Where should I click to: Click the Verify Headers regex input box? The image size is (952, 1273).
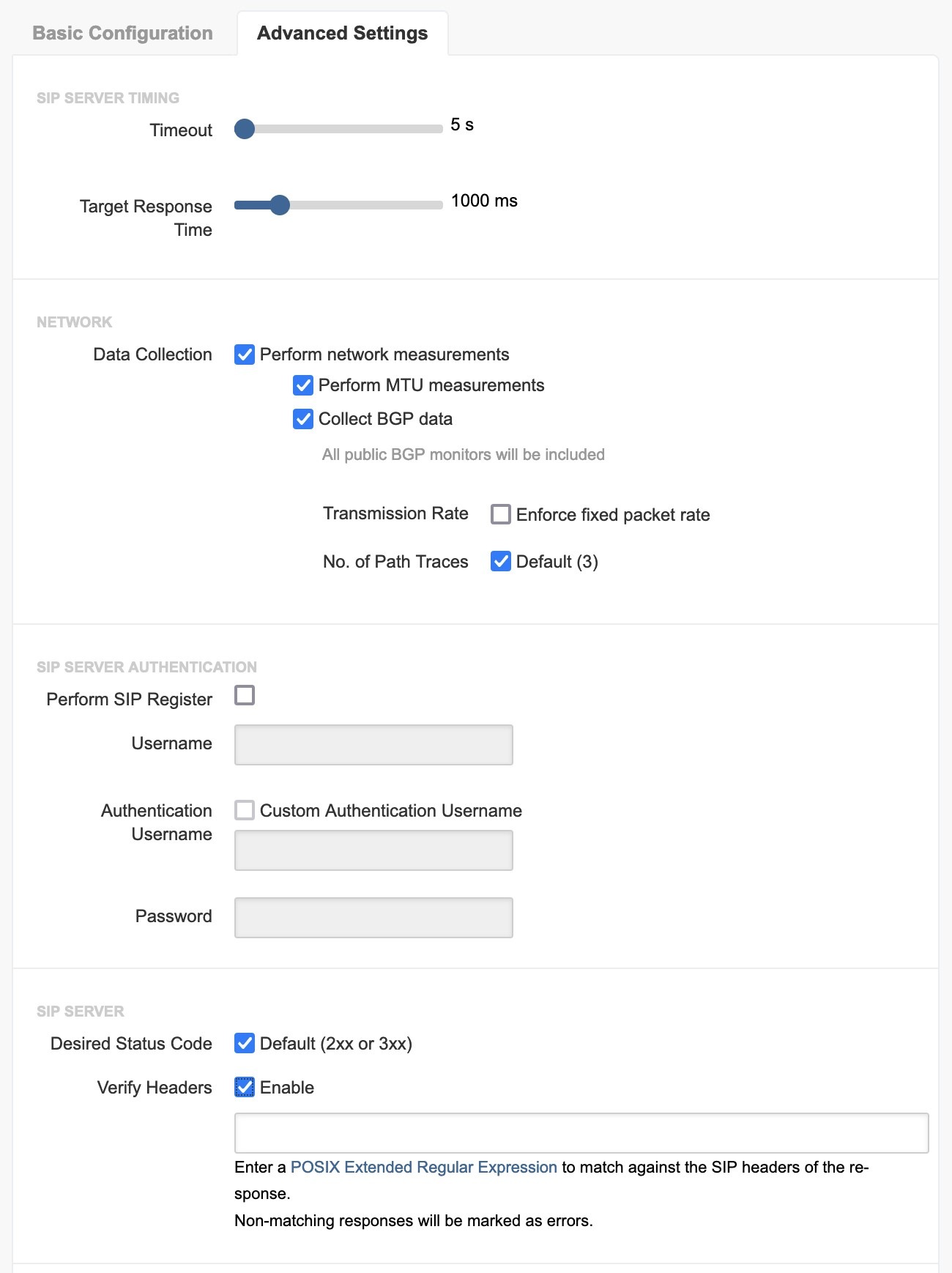(x=581, y=1133)
